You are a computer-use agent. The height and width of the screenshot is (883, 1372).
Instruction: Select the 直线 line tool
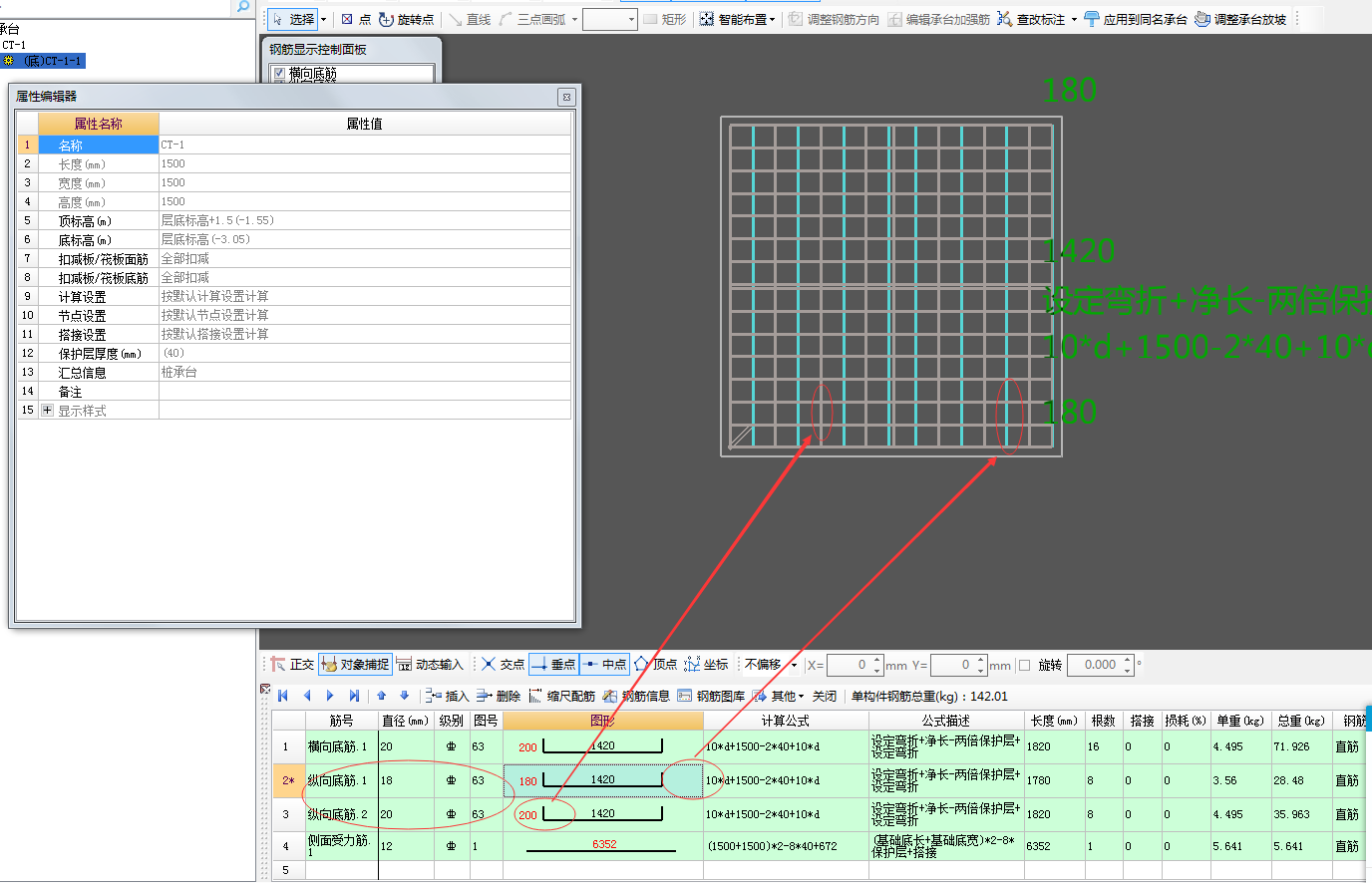point(470,19)
